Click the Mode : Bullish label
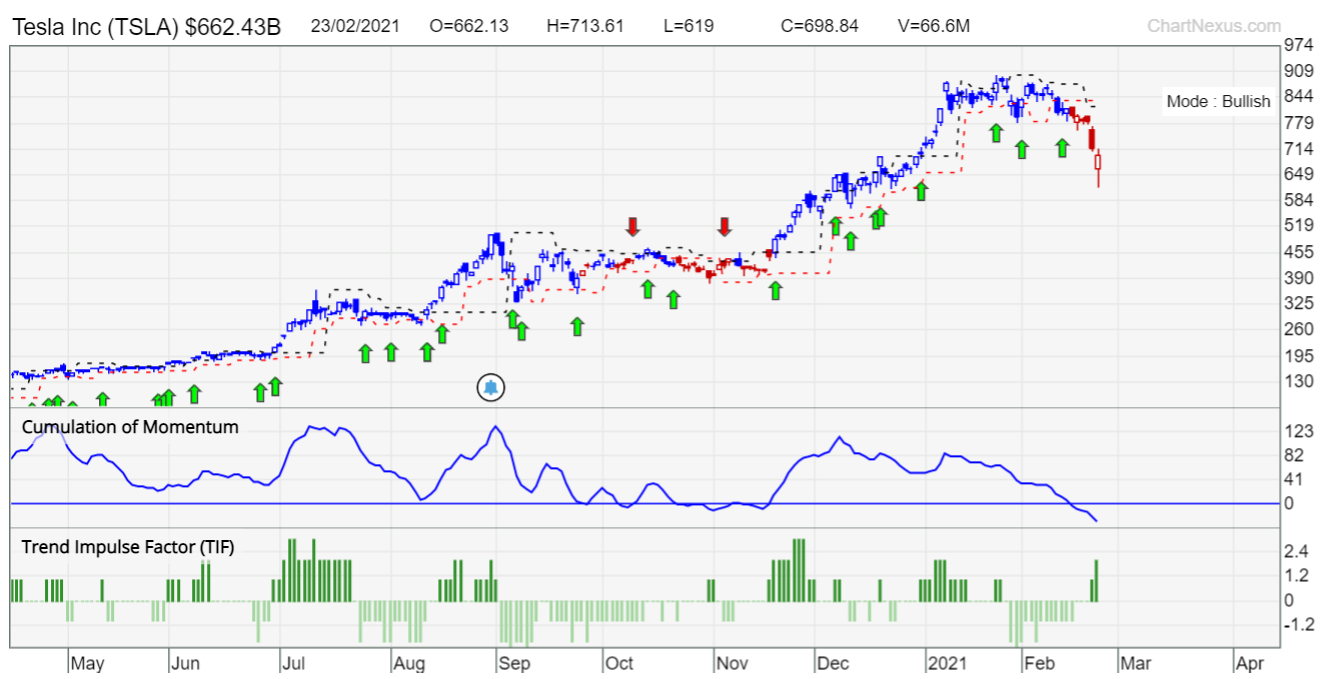The width and height of the screenshot is (1341, 679). point(1218,101)
